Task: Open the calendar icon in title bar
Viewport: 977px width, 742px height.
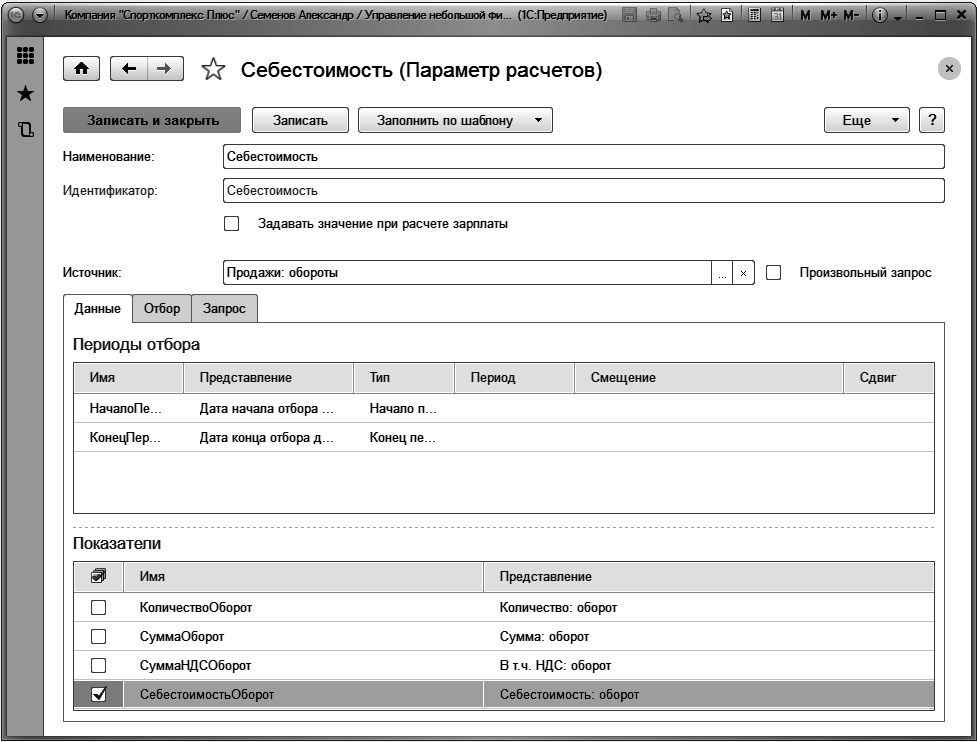Action: pyautogui.click(x=777, y=15)
